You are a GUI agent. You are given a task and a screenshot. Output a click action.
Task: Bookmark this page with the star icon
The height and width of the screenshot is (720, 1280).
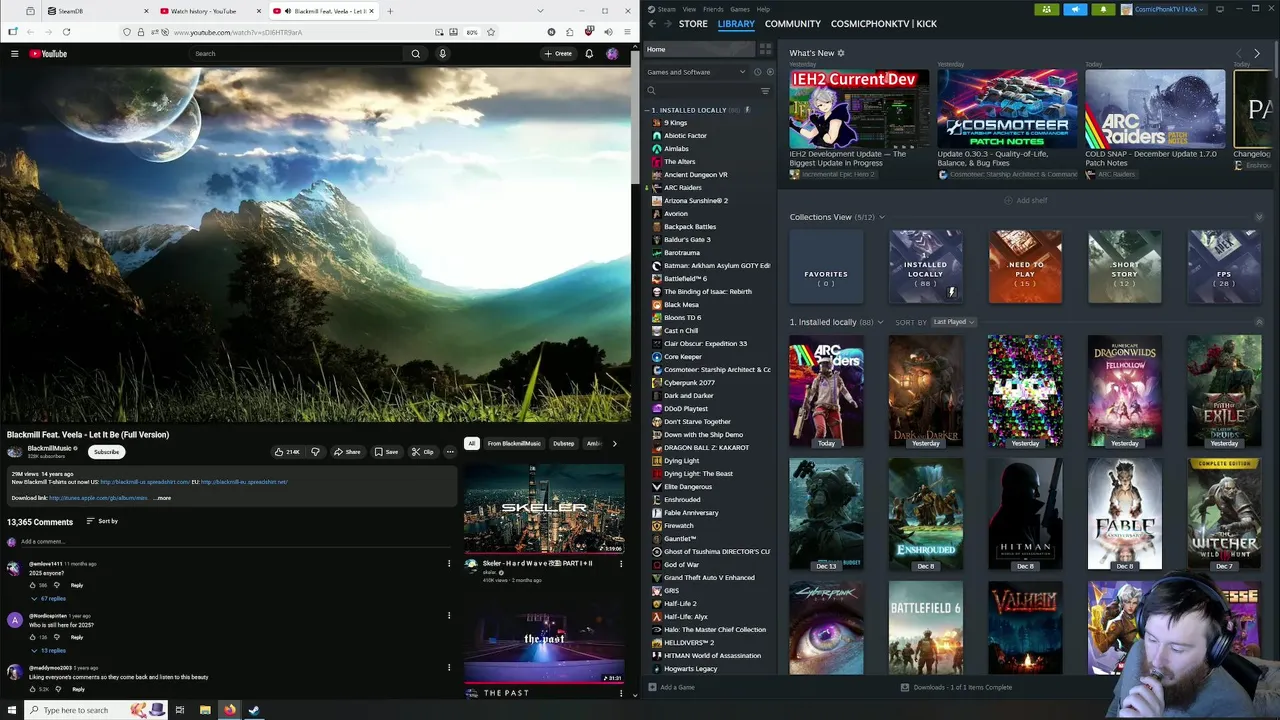tap(491, 32)
